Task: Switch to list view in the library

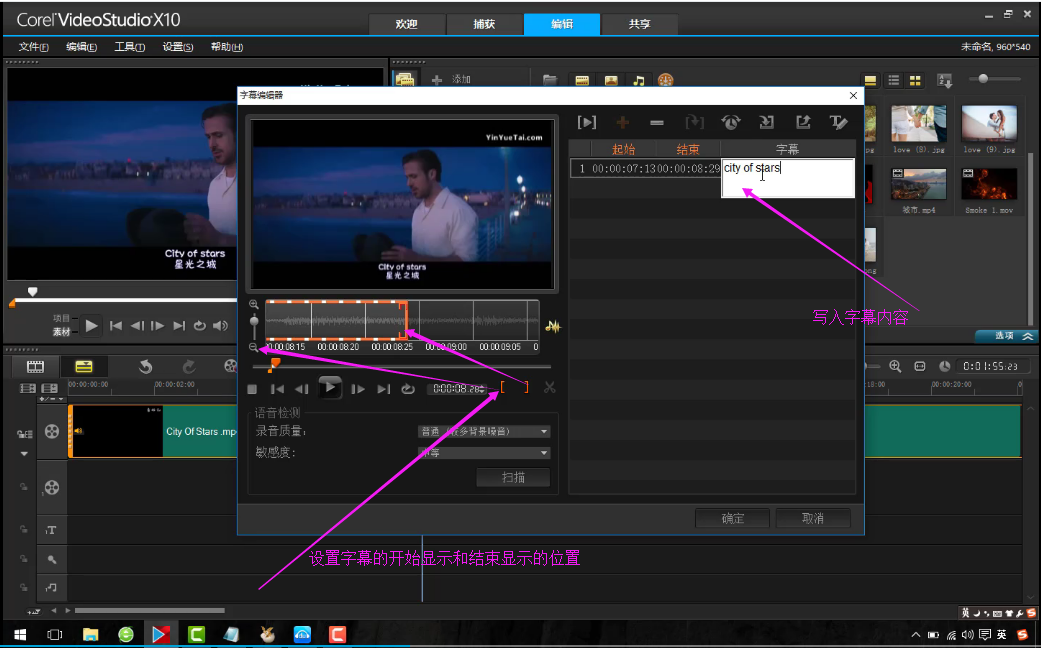Action: coord(893,80)
